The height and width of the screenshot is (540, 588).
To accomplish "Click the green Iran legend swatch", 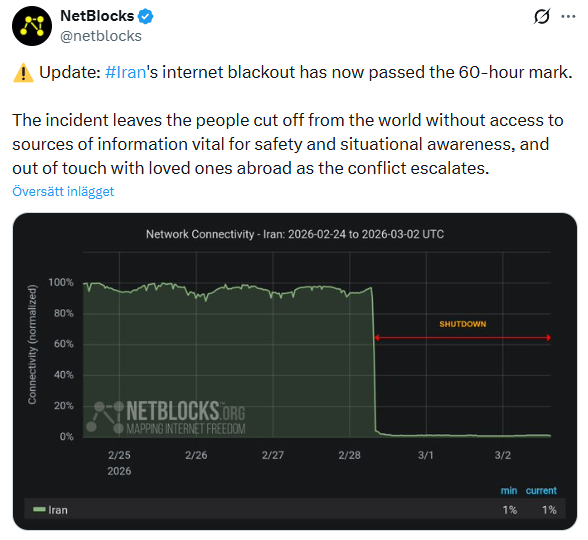I will click(39, 509).
